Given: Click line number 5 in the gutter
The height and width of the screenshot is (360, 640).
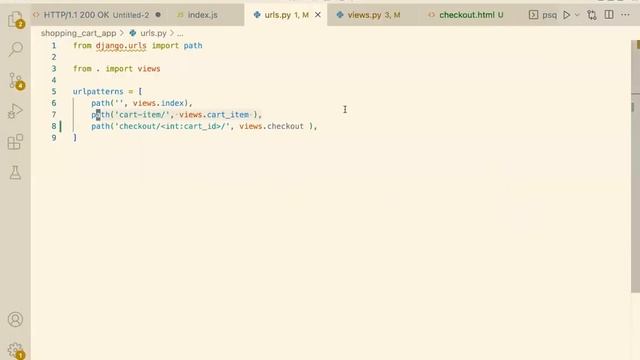Looking at the screenshot, I should pyautogui.click(x=54, y=91).
